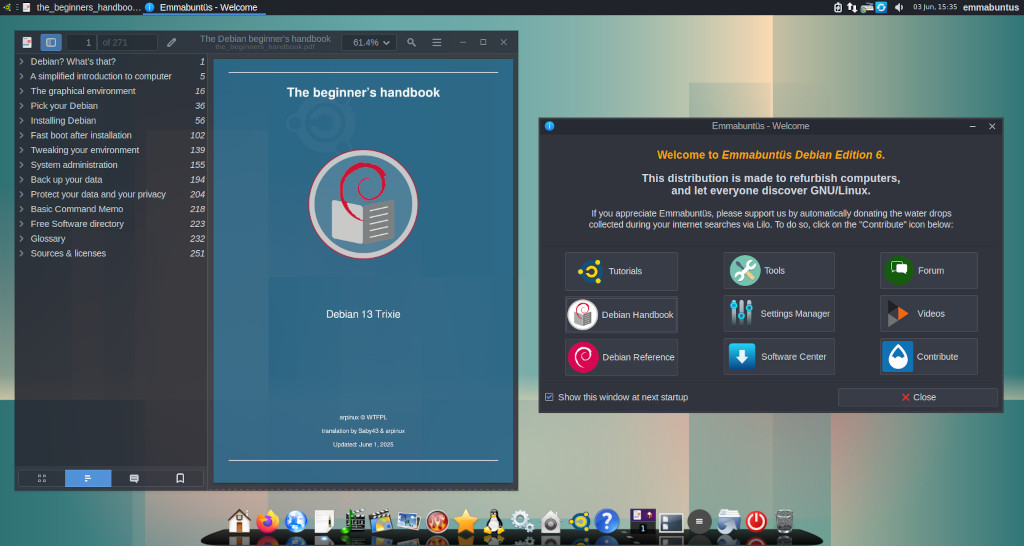Image resolution: width=1024 pixels, height=546 pixels.
Task: Click the blue update refresh tray icon
Action: (x=881, y=7)
